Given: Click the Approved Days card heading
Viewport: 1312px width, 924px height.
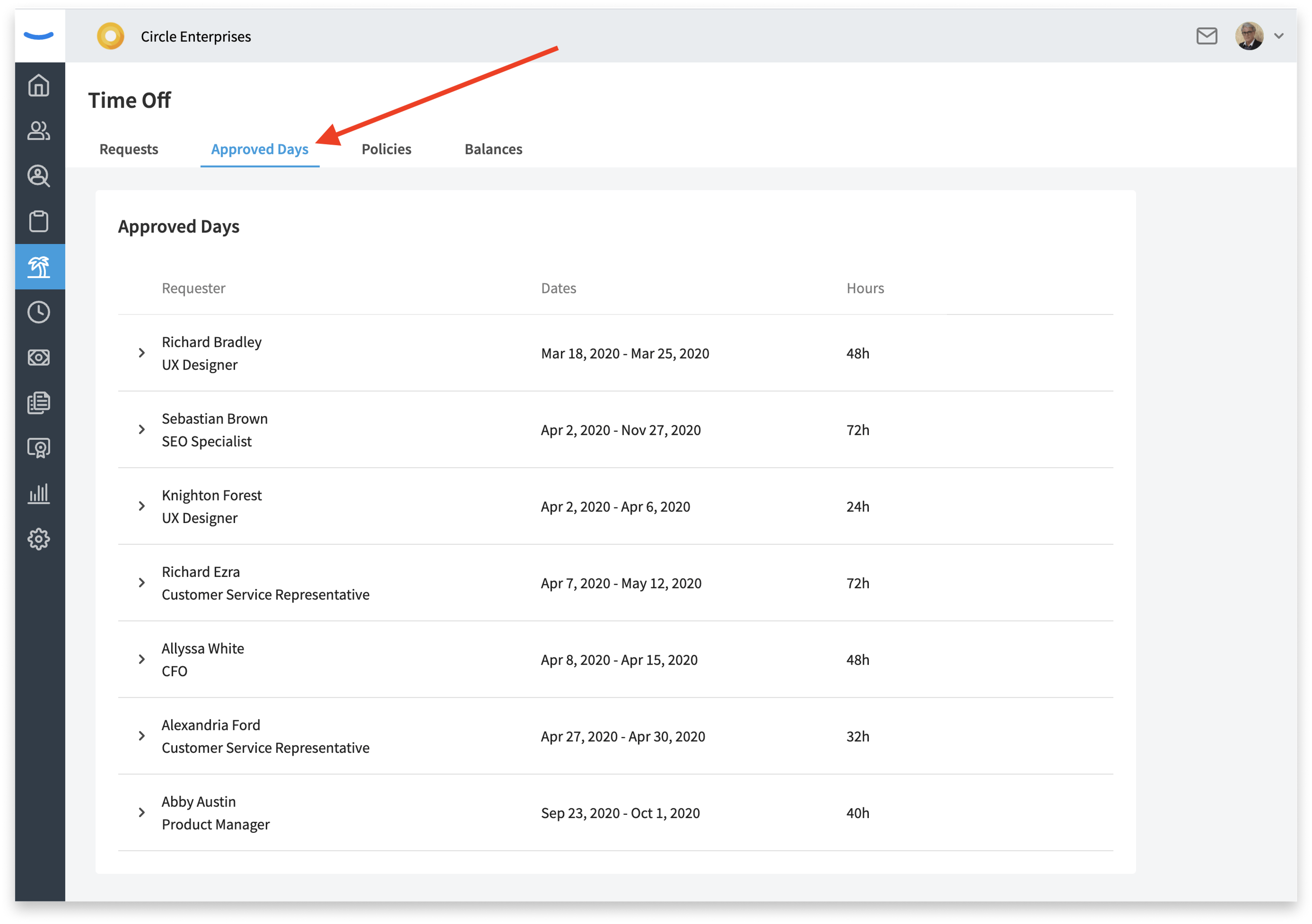Looking at the screenshot, I should click(x=179, y=226).
